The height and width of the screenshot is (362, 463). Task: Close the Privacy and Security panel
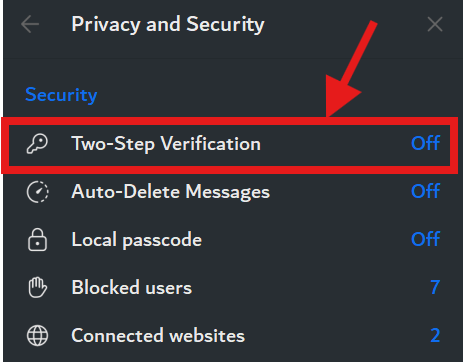435,24
